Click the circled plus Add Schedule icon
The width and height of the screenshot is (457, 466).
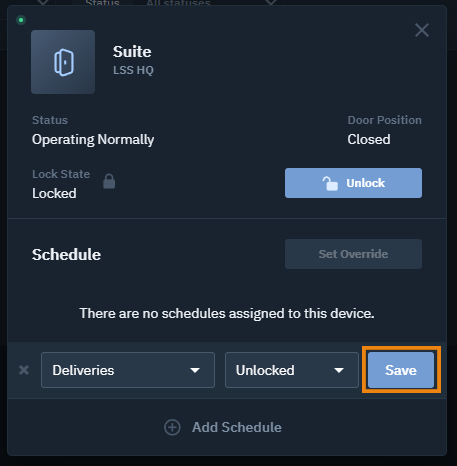172,427
